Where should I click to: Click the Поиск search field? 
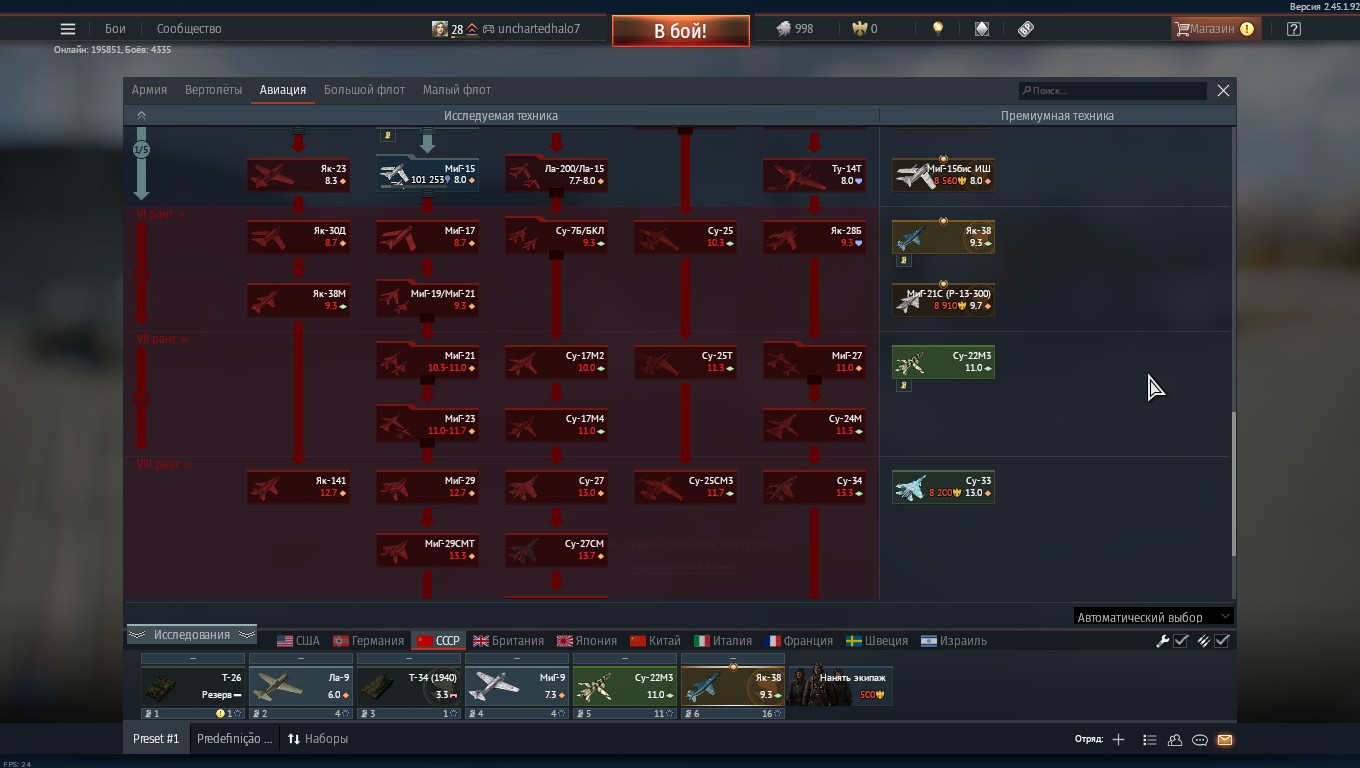(1112, 90)
